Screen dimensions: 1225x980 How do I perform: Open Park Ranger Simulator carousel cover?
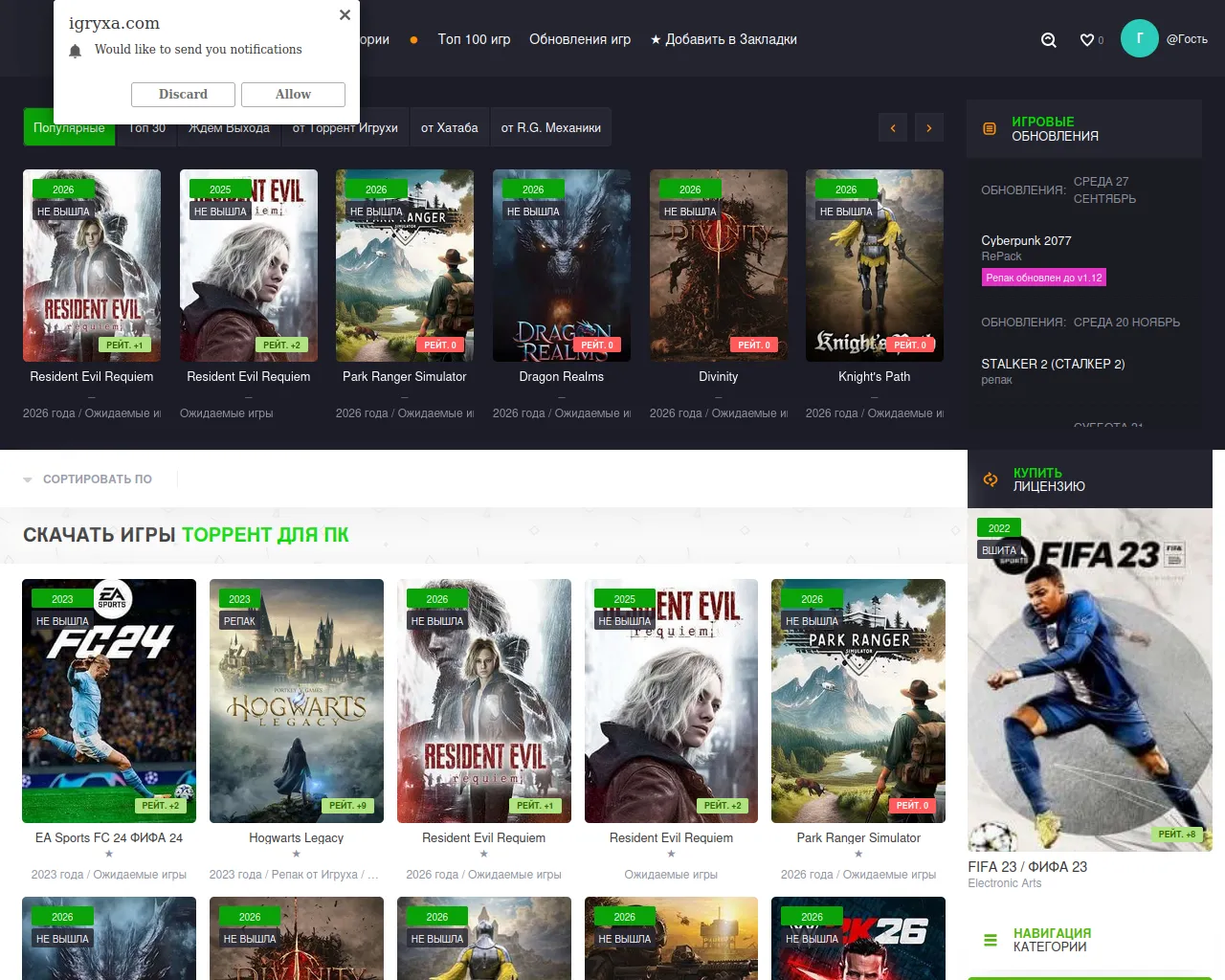[405, 266]
